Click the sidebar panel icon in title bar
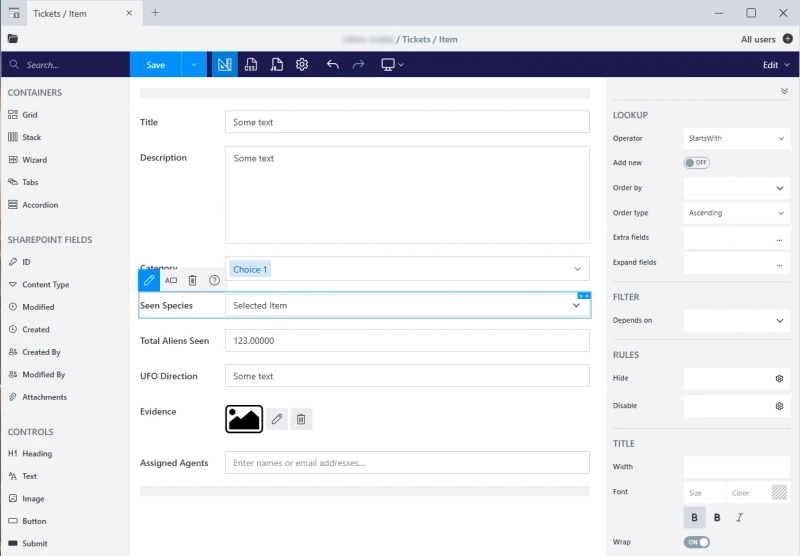Image resolution: width=800 pixels, height=556 pixels. (x=14, y=13)
